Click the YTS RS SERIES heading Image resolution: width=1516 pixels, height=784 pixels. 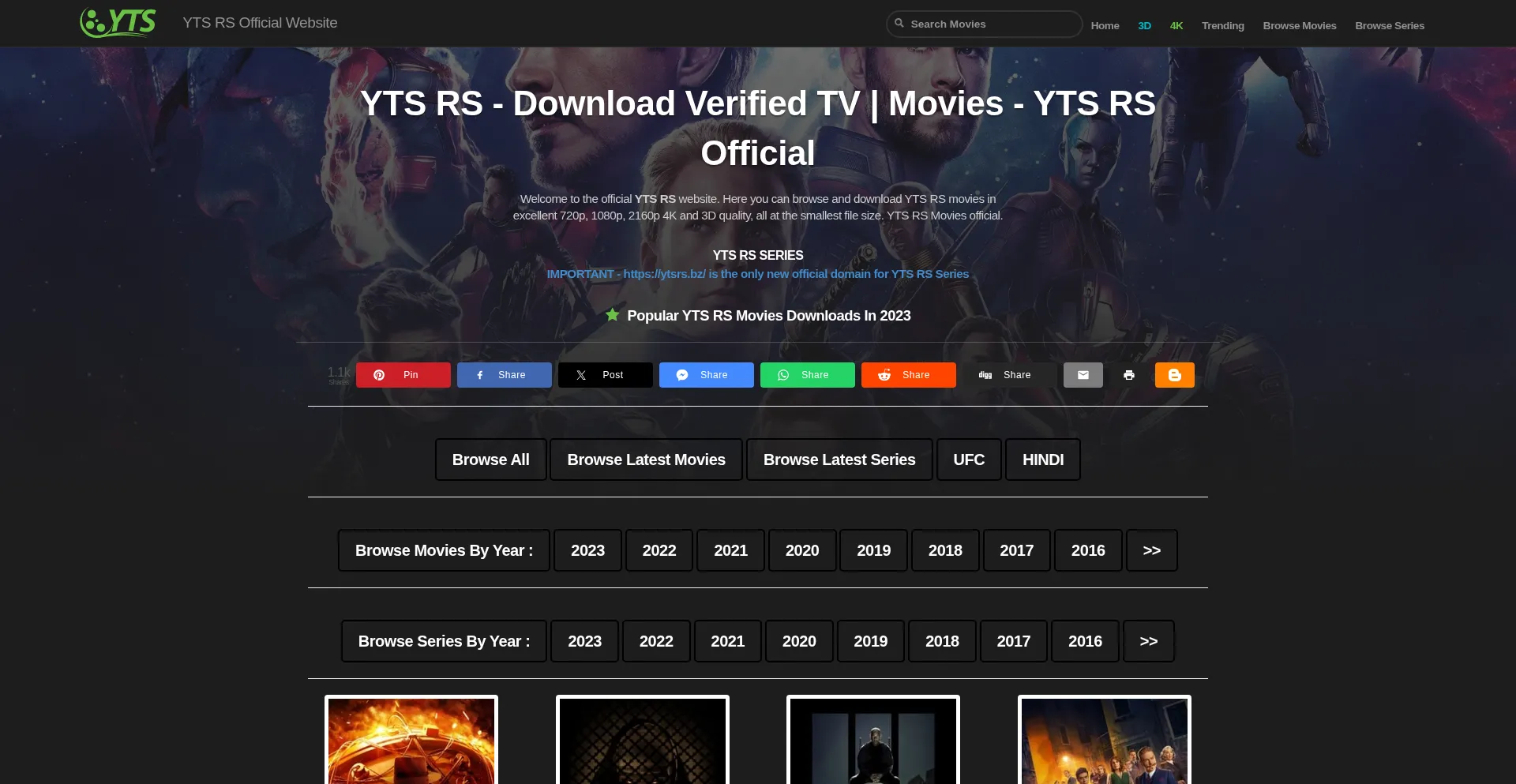tap(758, 255)
